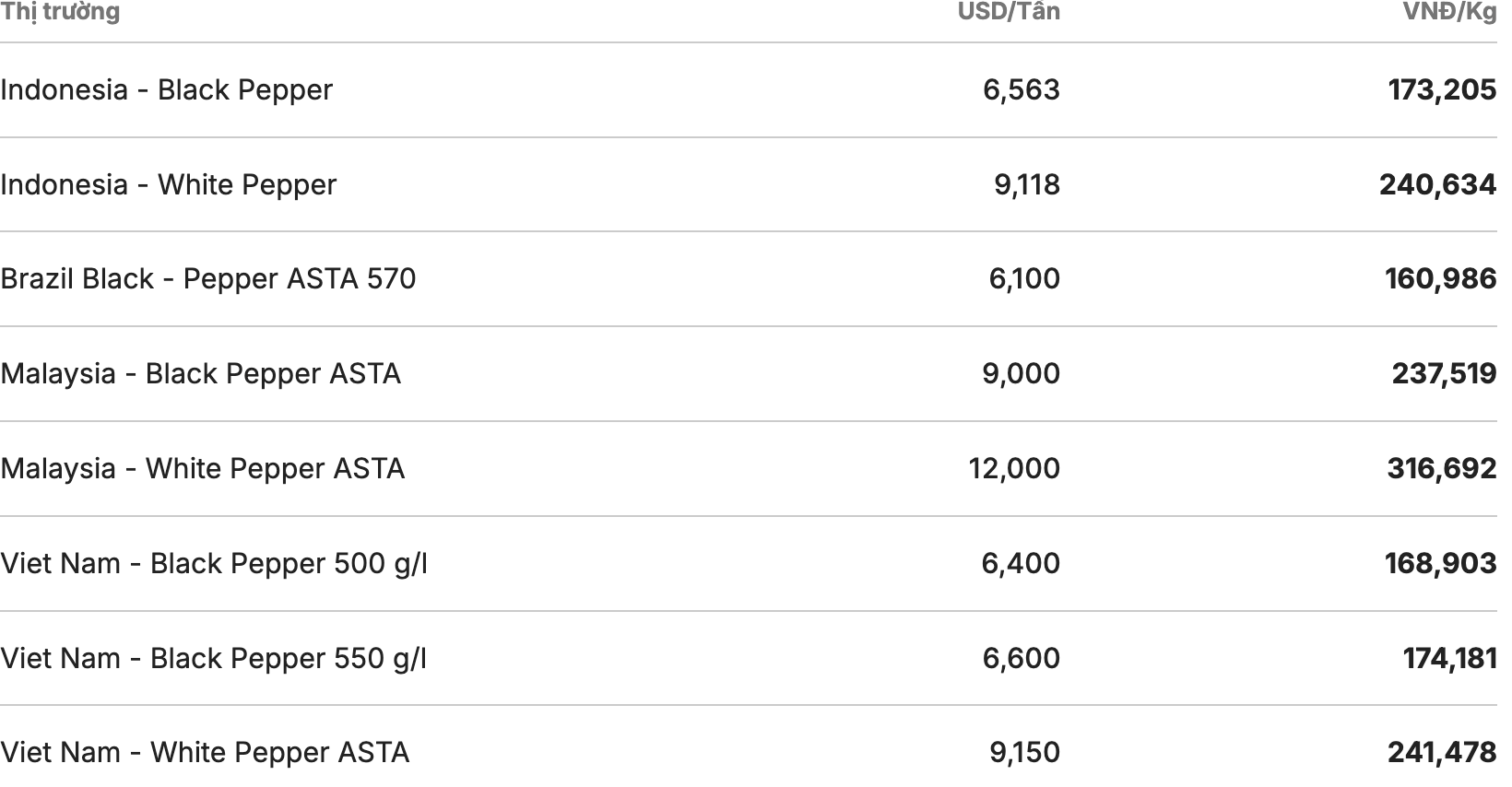Click Brazil Black - Pepper ASTA 570

(208, 279)
